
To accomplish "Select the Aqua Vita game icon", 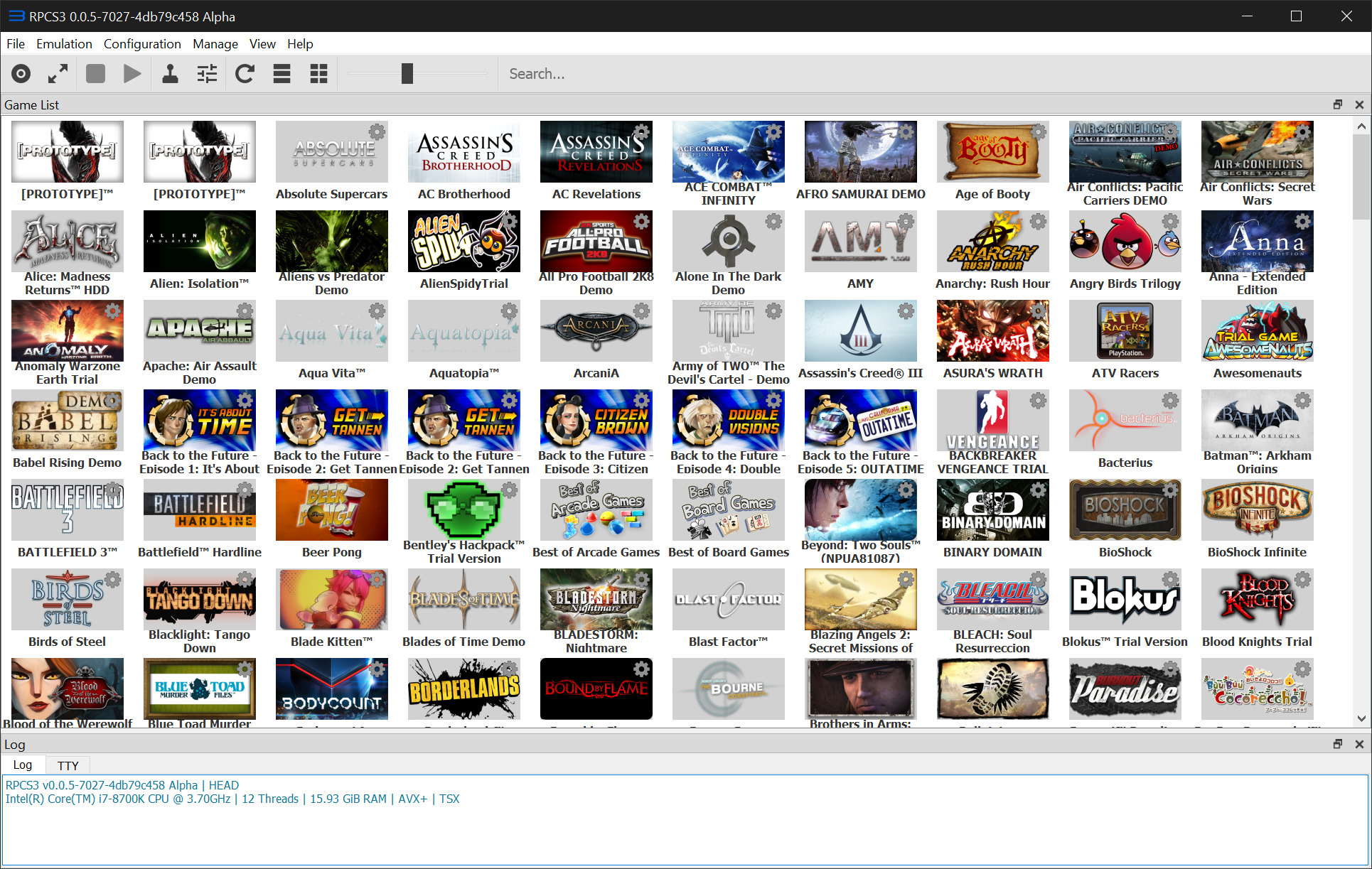I will pos(332,330).
